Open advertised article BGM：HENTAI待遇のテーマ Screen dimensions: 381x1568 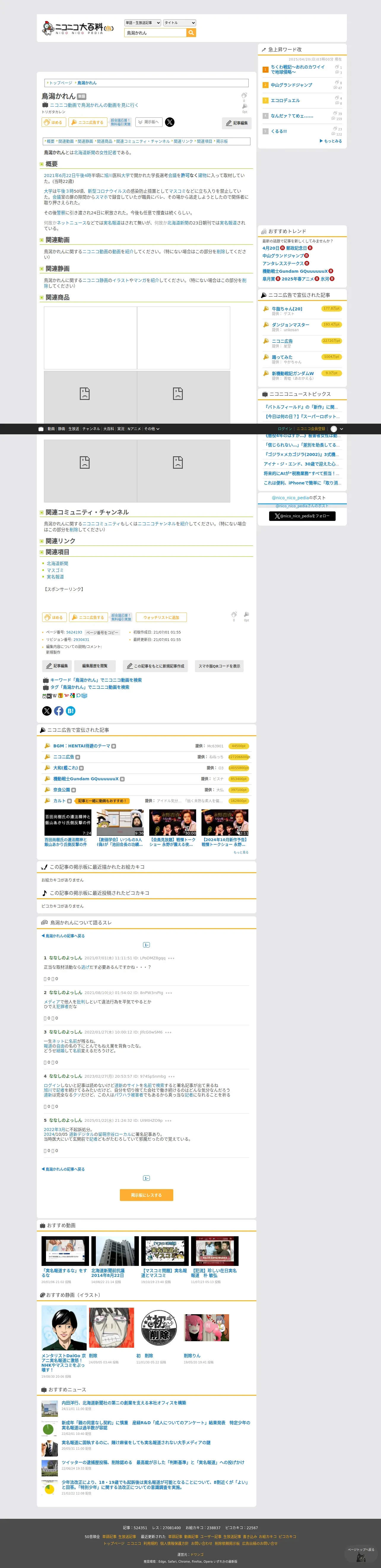81,746
